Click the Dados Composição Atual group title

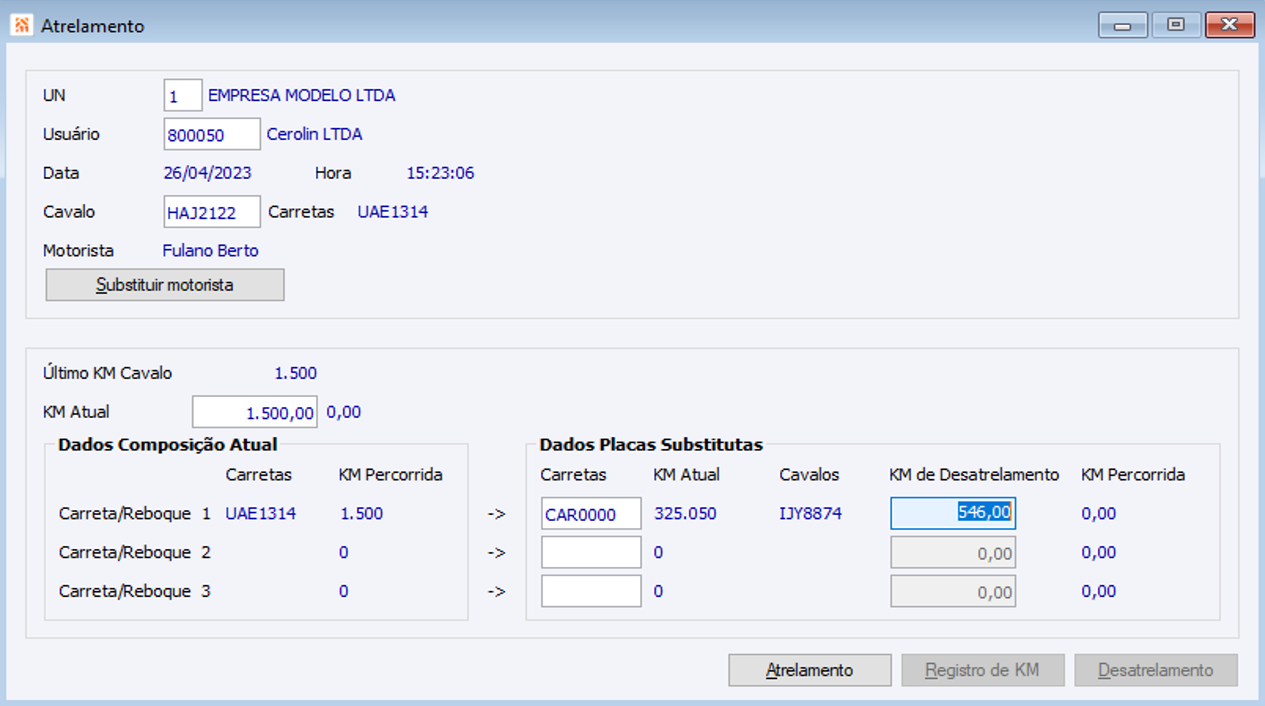168,445
